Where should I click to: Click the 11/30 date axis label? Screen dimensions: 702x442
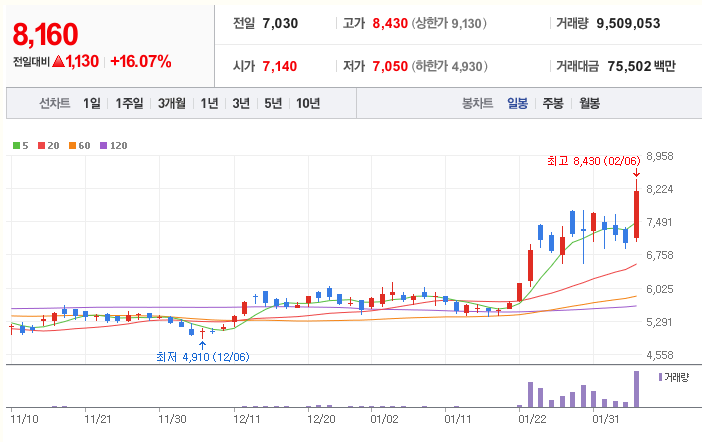tap(172, 419)
